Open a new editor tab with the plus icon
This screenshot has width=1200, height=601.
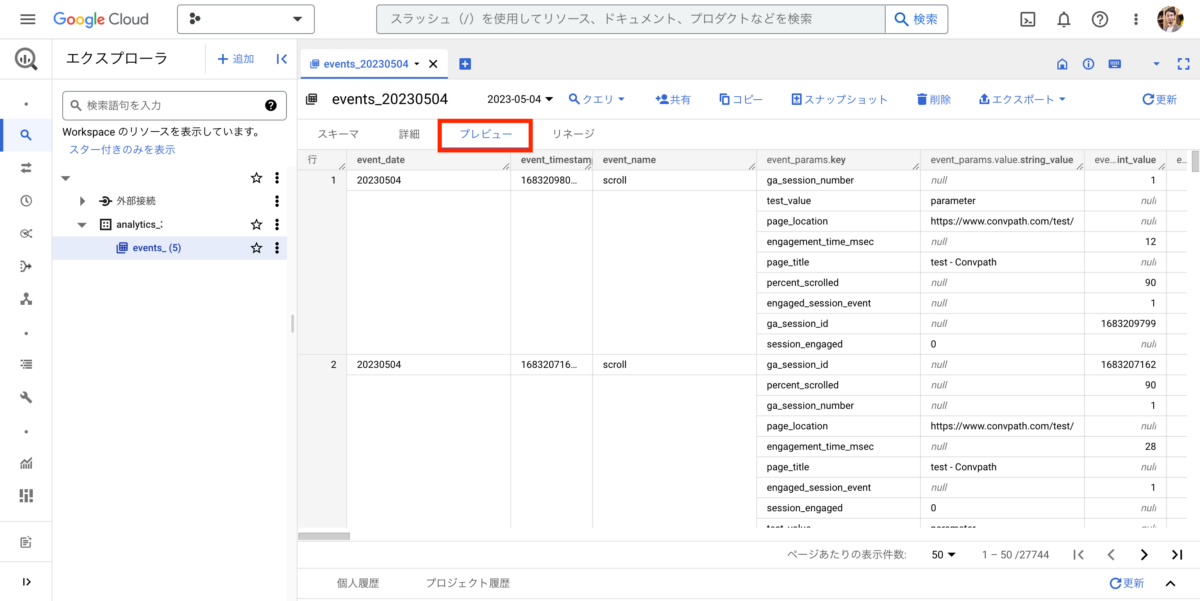coord(464,63)
